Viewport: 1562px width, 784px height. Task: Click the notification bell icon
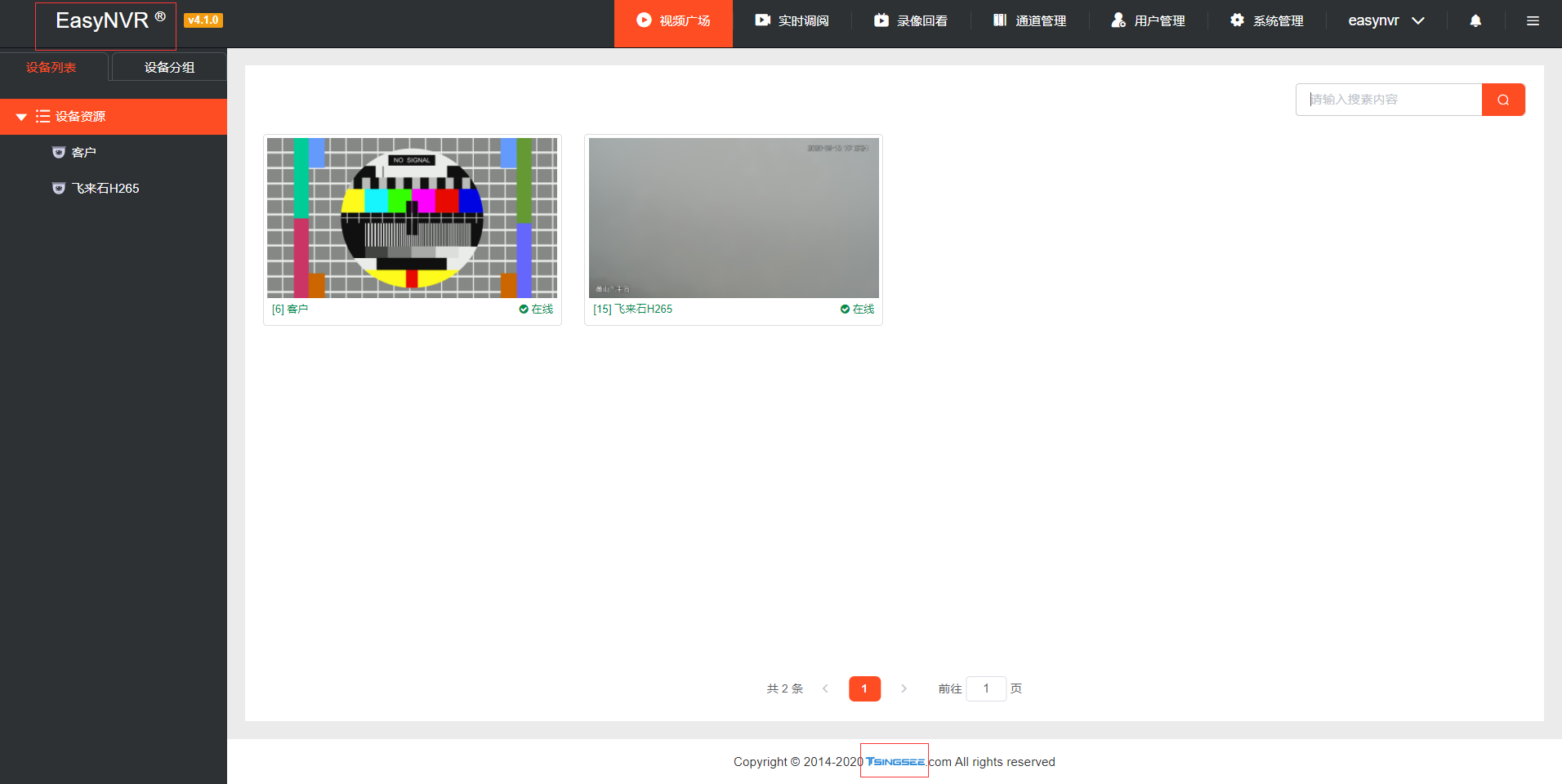point(1475,20)
